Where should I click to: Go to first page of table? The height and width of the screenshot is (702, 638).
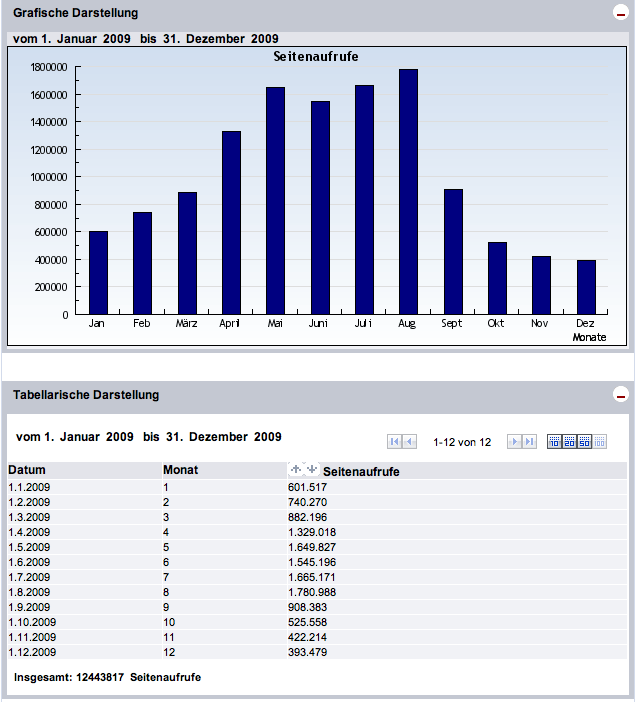point(395,442)
